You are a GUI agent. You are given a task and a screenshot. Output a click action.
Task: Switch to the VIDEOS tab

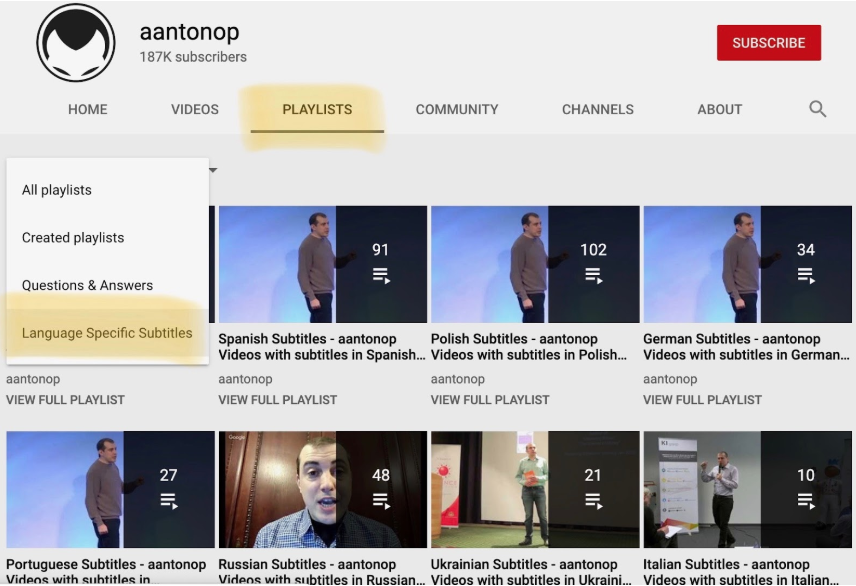(195, 109)
